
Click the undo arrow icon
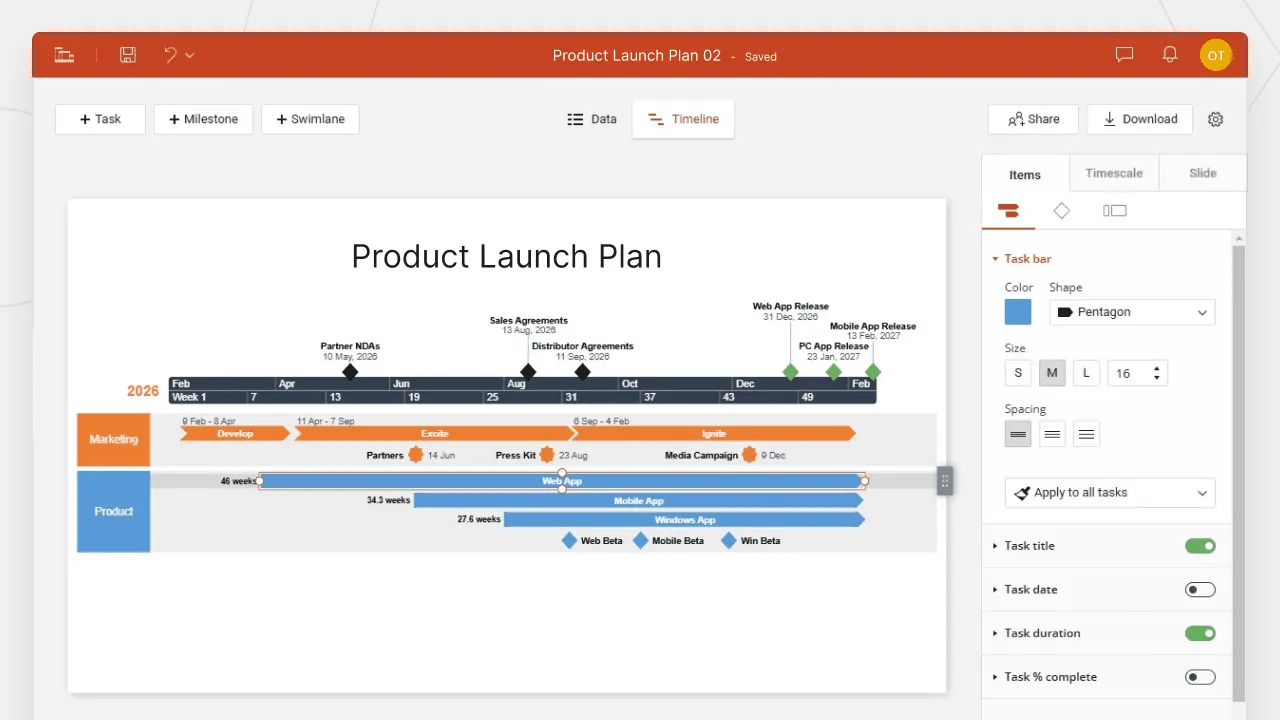pos(170,55)
